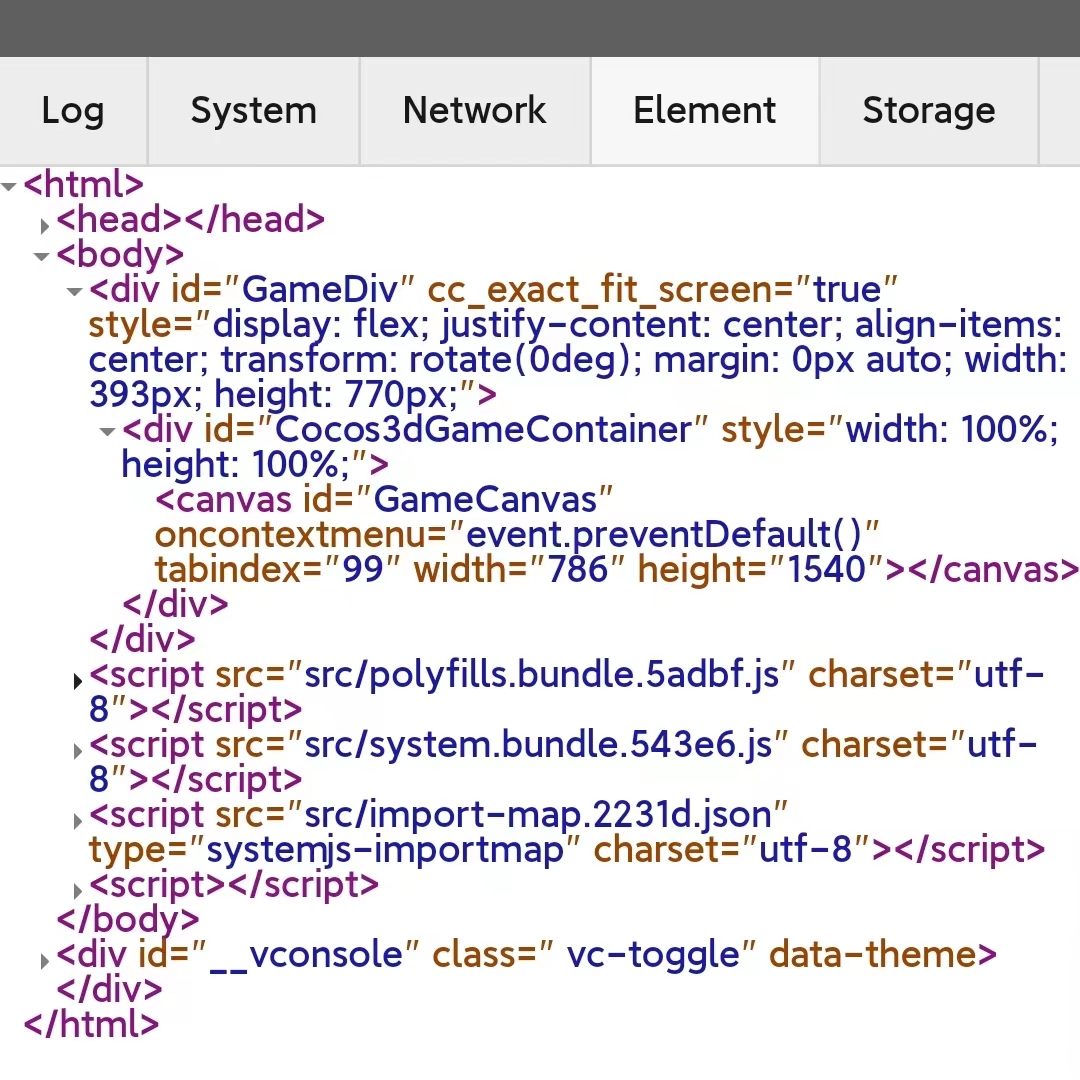Image resolution: width=1080 pixels, height=1080 pixels.
Task: Expand the system.bundle script node
Action: (x=78, y=751)
